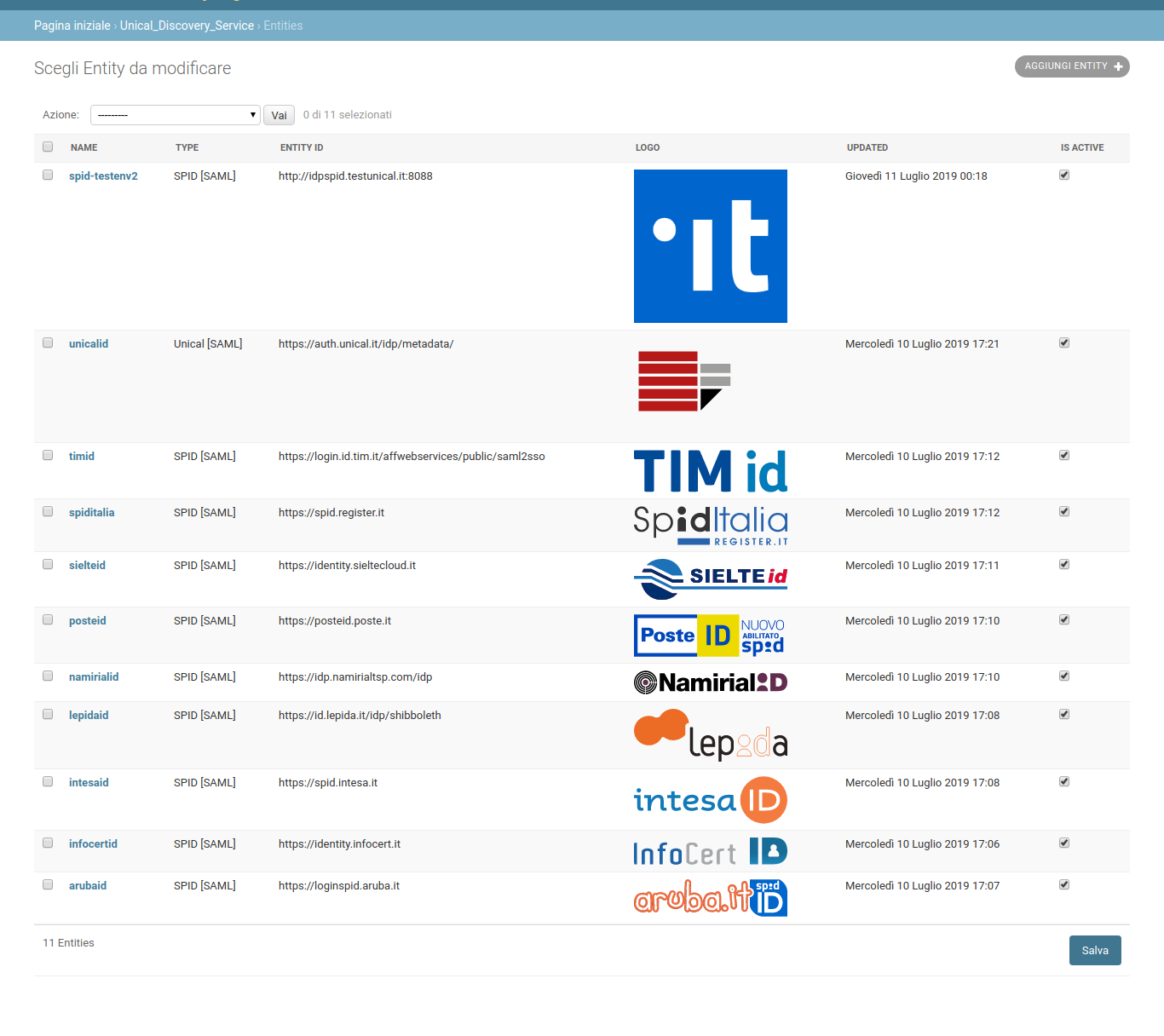Uncheck Is Active for namirialid

coord(1064,676)
